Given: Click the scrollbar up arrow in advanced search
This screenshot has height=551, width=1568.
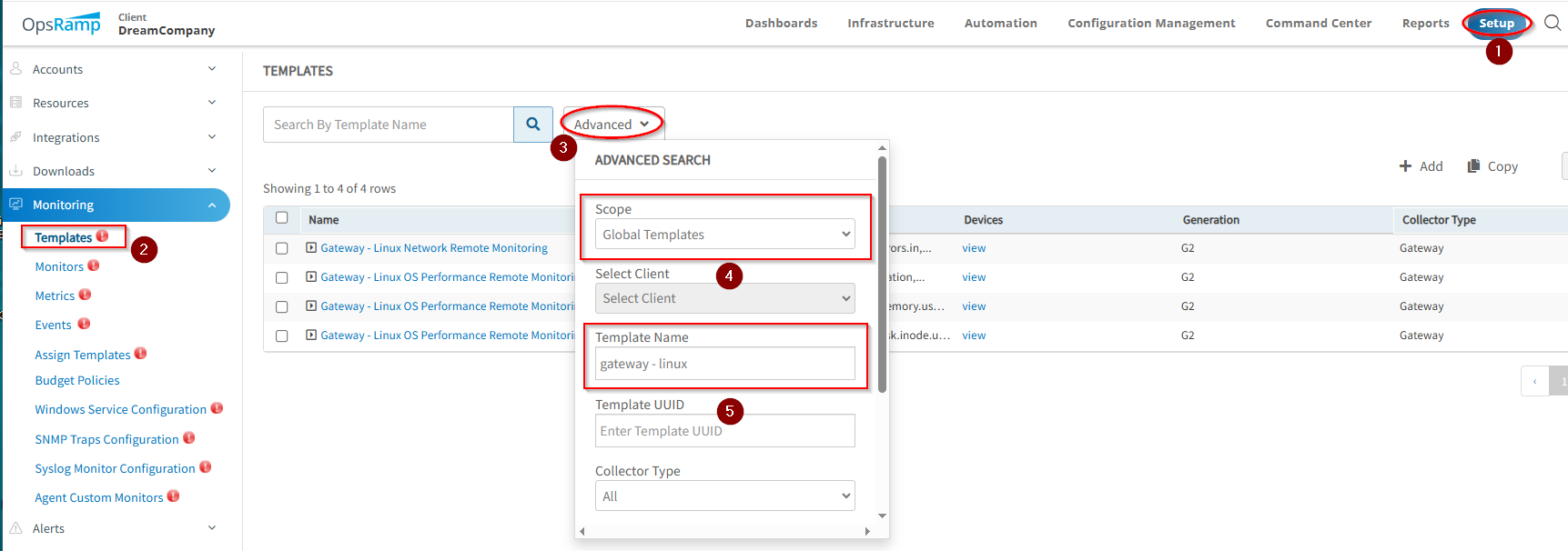Looking at the screenshot, I should coord(882,147).
